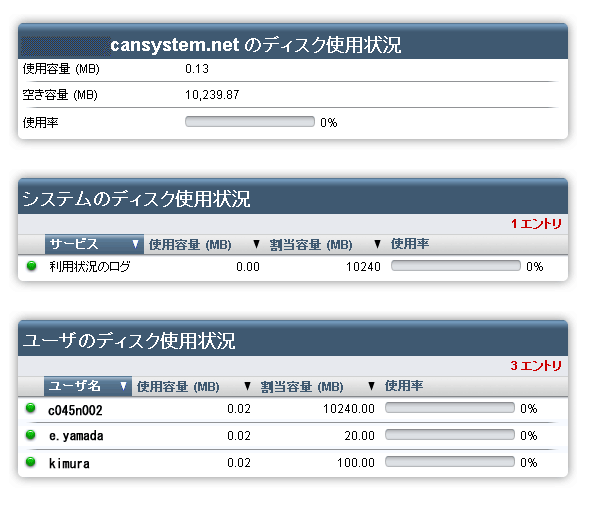The height and width of the screenshot is (507, 596).
Task: Click the sort arrow after user 割当容量 (MB)
Action: (x=371, y=386)
